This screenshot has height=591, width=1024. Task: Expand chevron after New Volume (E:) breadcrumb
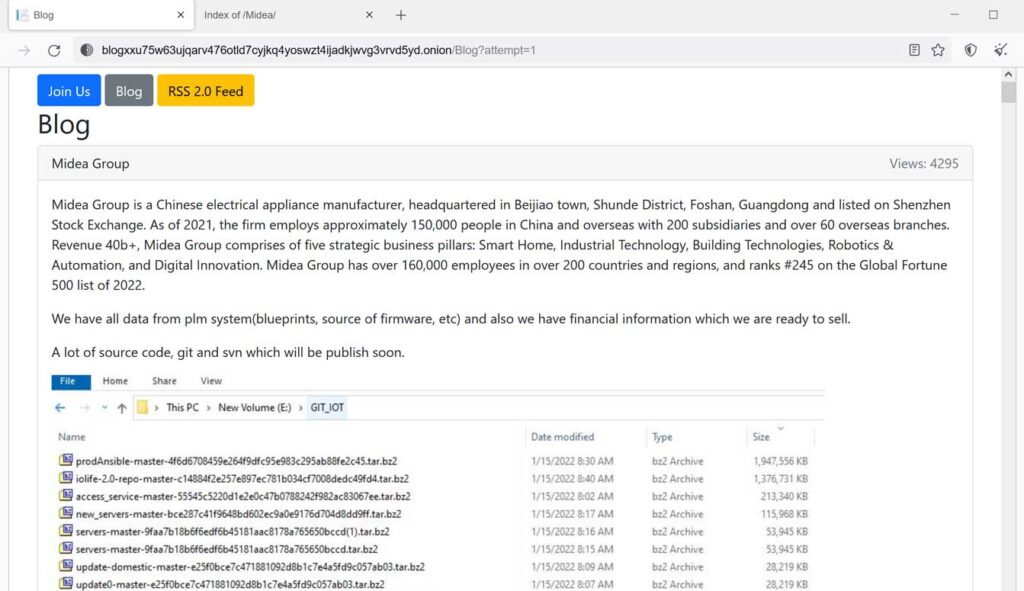[300, 408]
